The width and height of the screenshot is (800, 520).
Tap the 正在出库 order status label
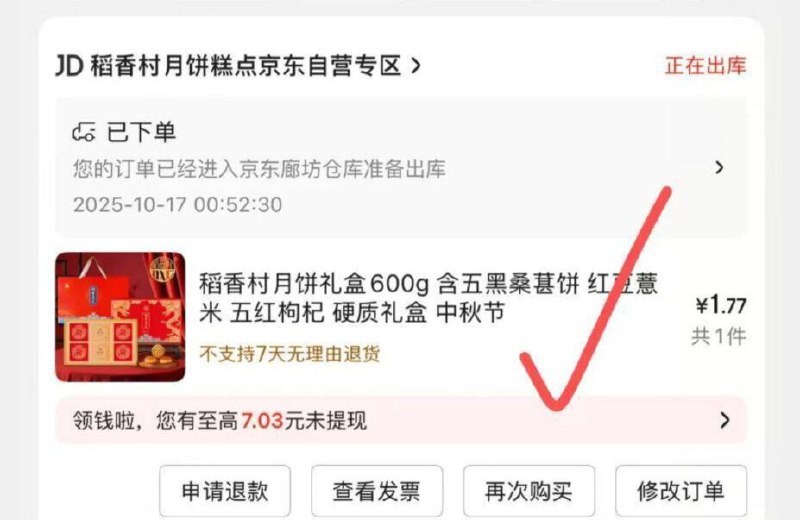[705, 66]
